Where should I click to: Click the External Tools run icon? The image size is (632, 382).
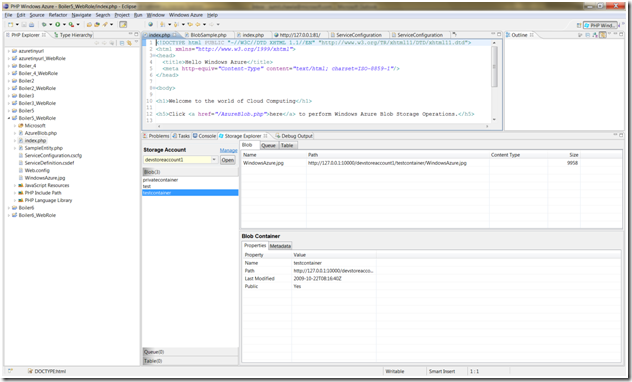(71, 25)
